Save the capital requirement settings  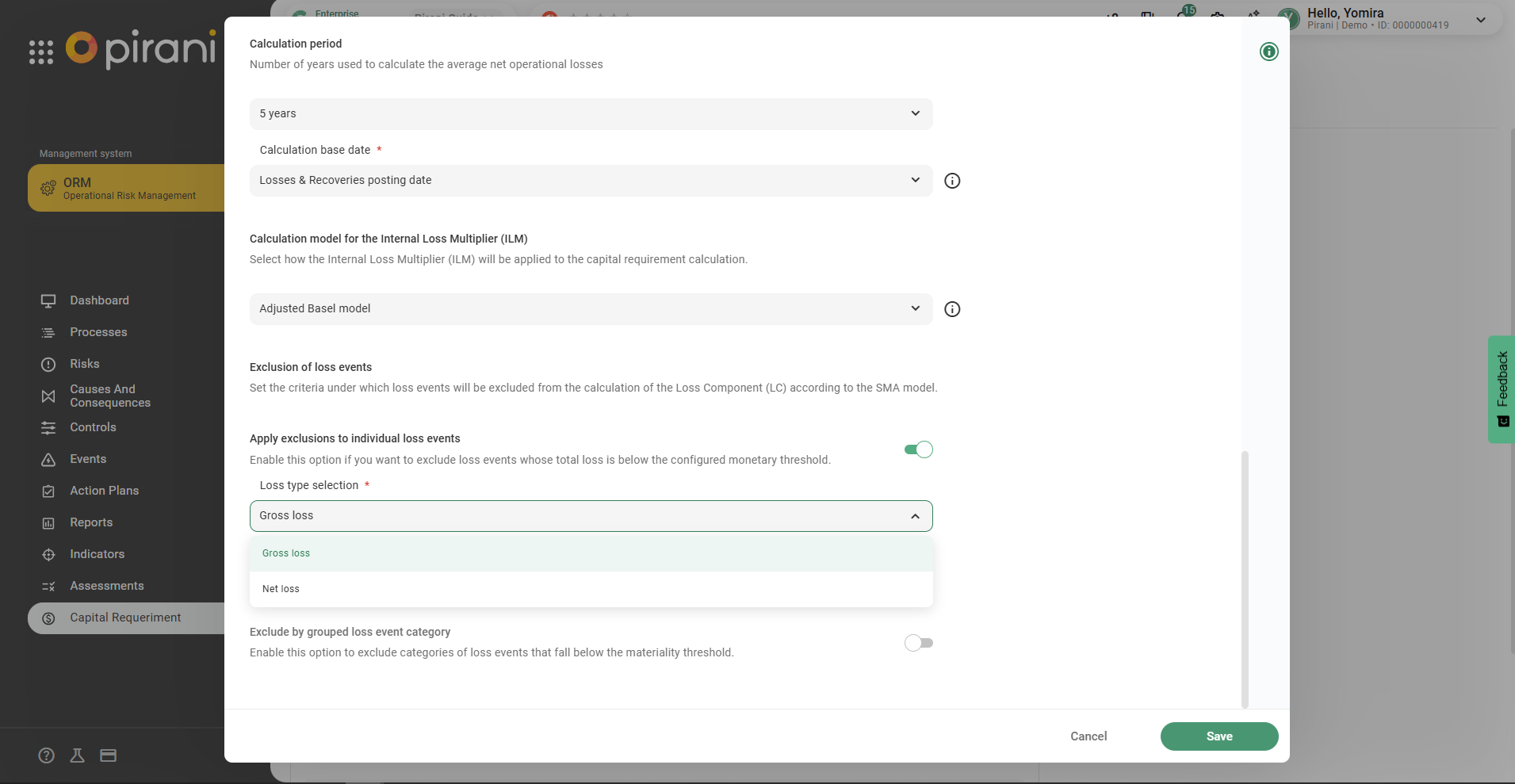1219,736
